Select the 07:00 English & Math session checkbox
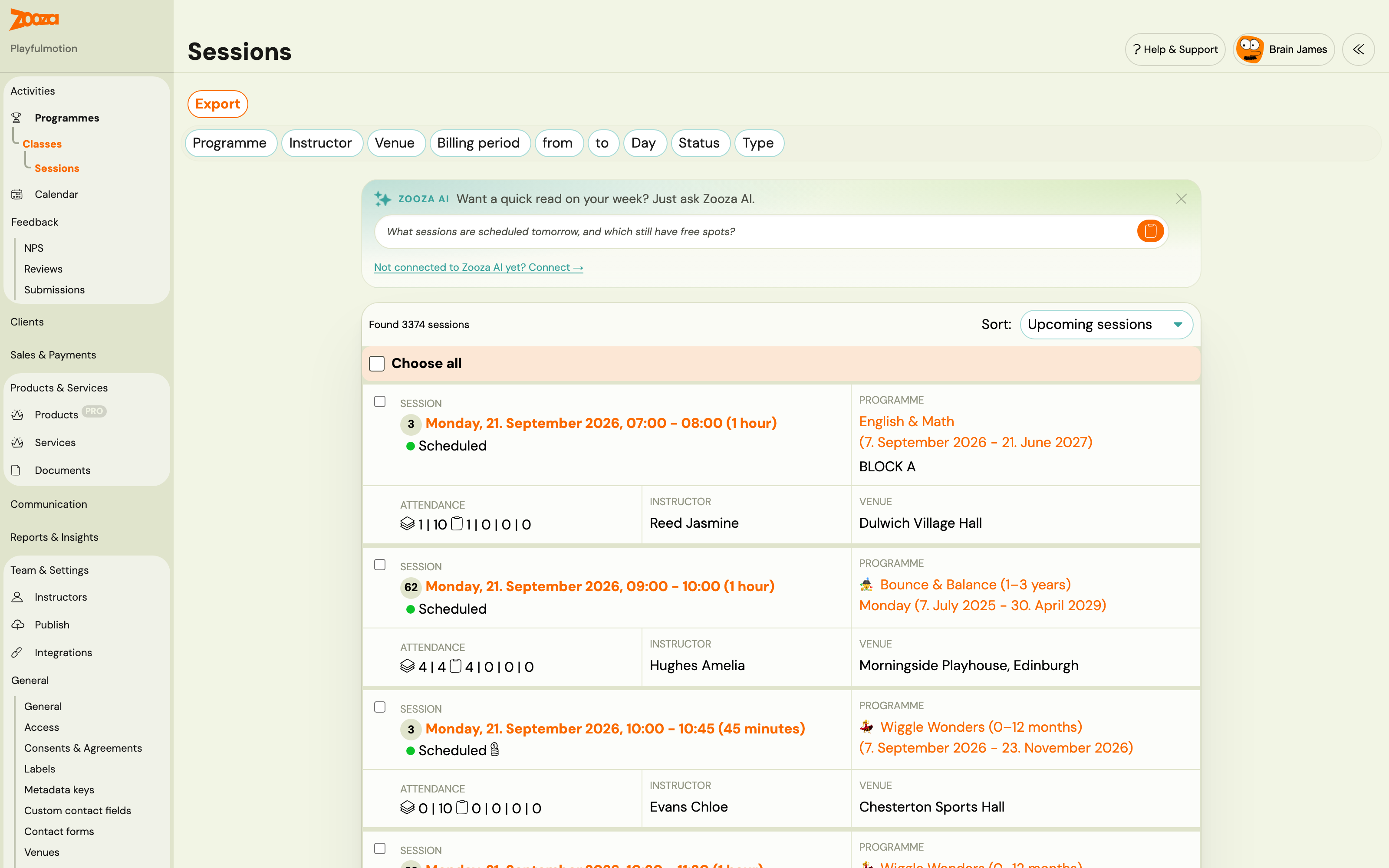1389x868 pixels. click(380, 402)
